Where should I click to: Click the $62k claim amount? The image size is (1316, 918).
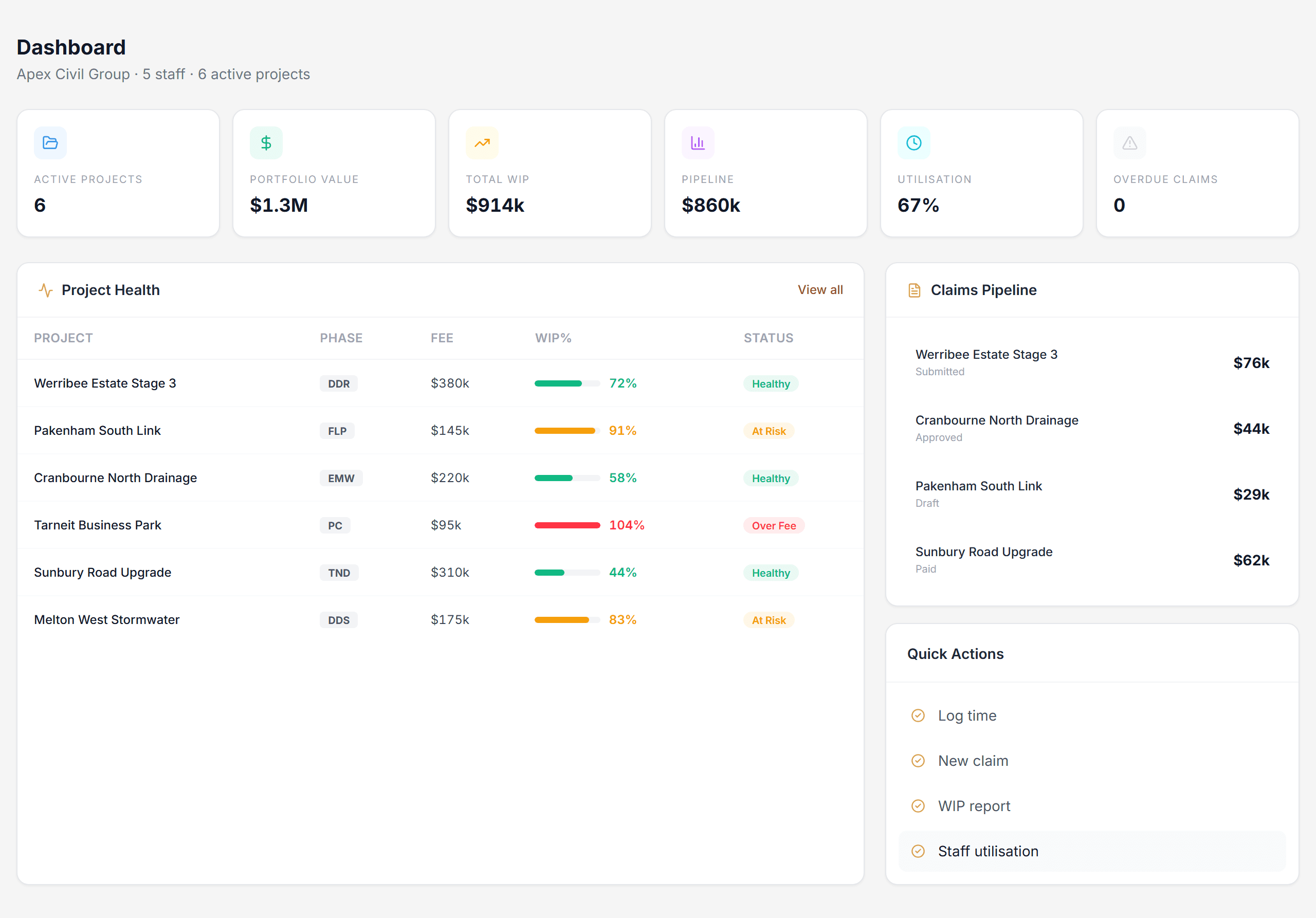1251,560
